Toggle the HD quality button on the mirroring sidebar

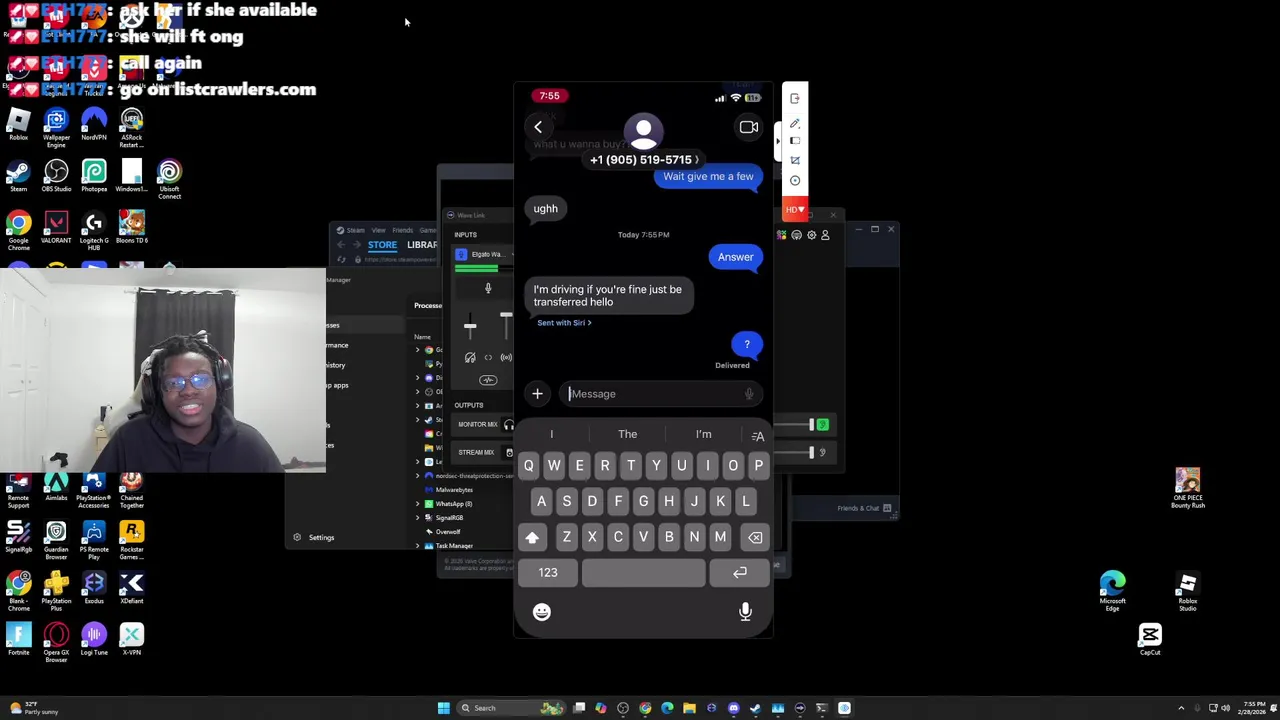point(795,209)
